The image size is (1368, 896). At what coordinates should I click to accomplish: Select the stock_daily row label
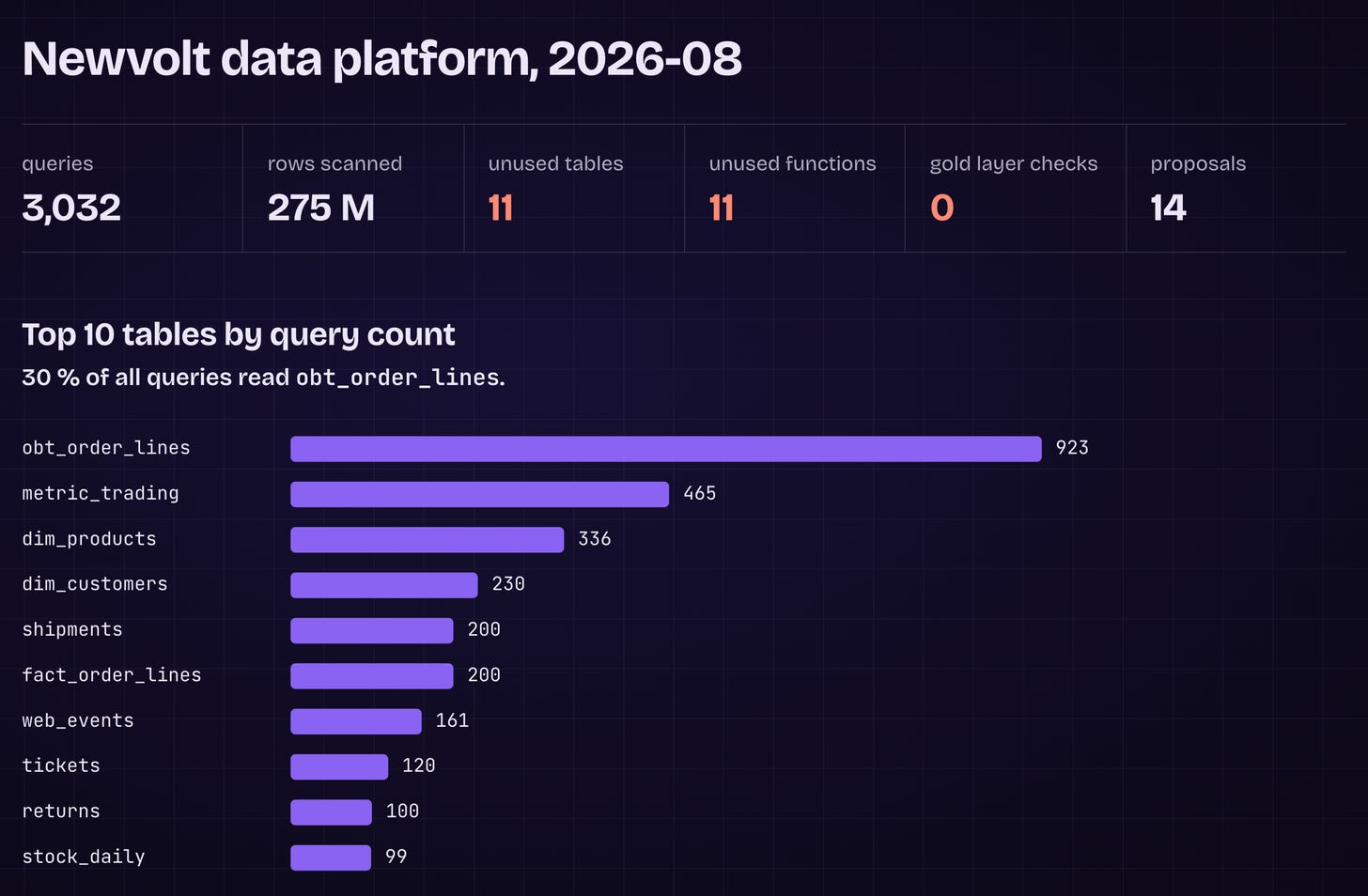click(x=84, y=857)
